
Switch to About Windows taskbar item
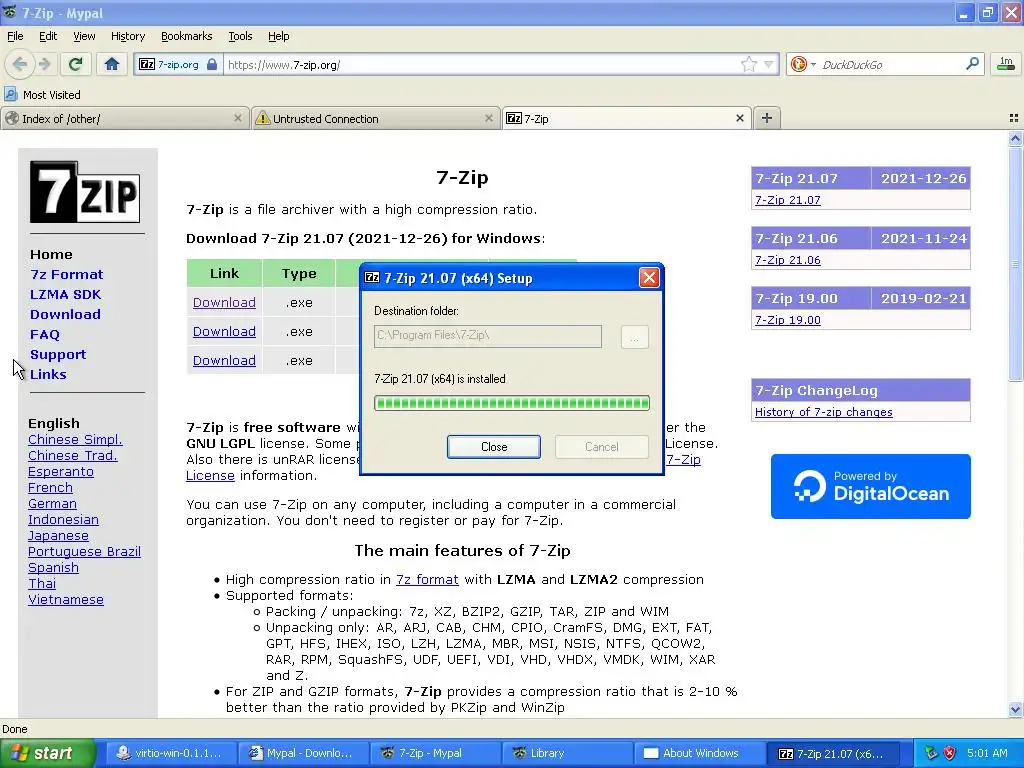click(701, 754)
